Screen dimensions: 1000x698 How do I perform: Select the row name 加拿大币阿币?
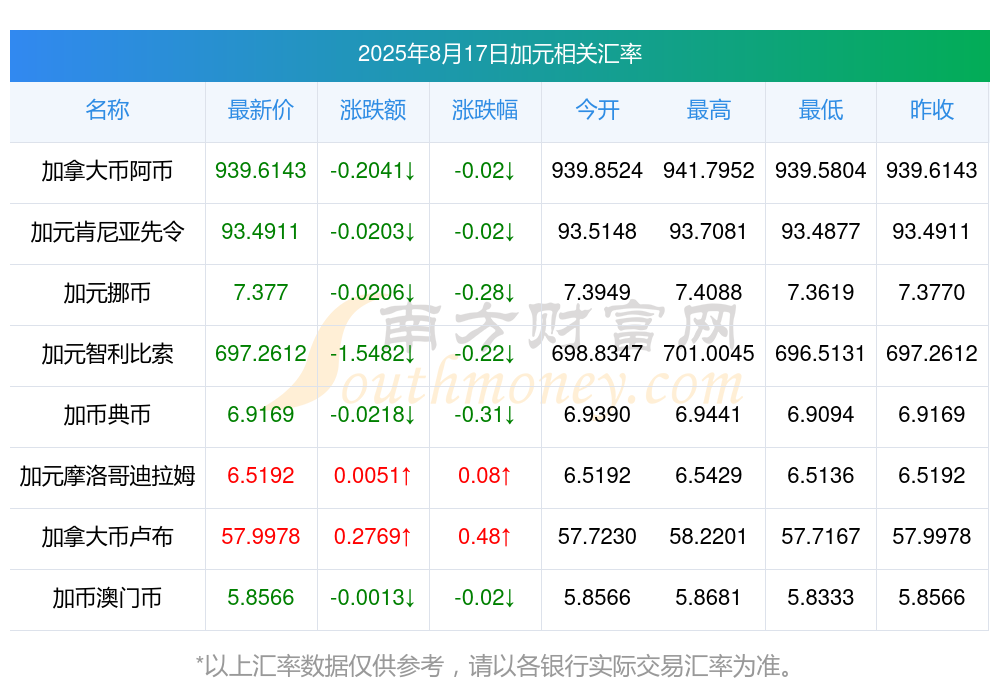[x=107, y=171]
